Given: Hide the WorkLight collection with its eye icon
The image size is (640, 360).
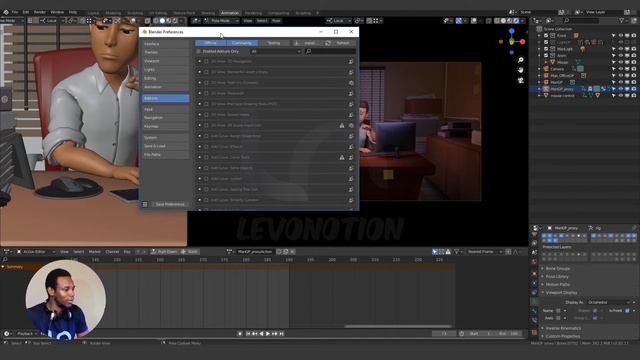Looking at the screenshot, I should pos(620,49).
